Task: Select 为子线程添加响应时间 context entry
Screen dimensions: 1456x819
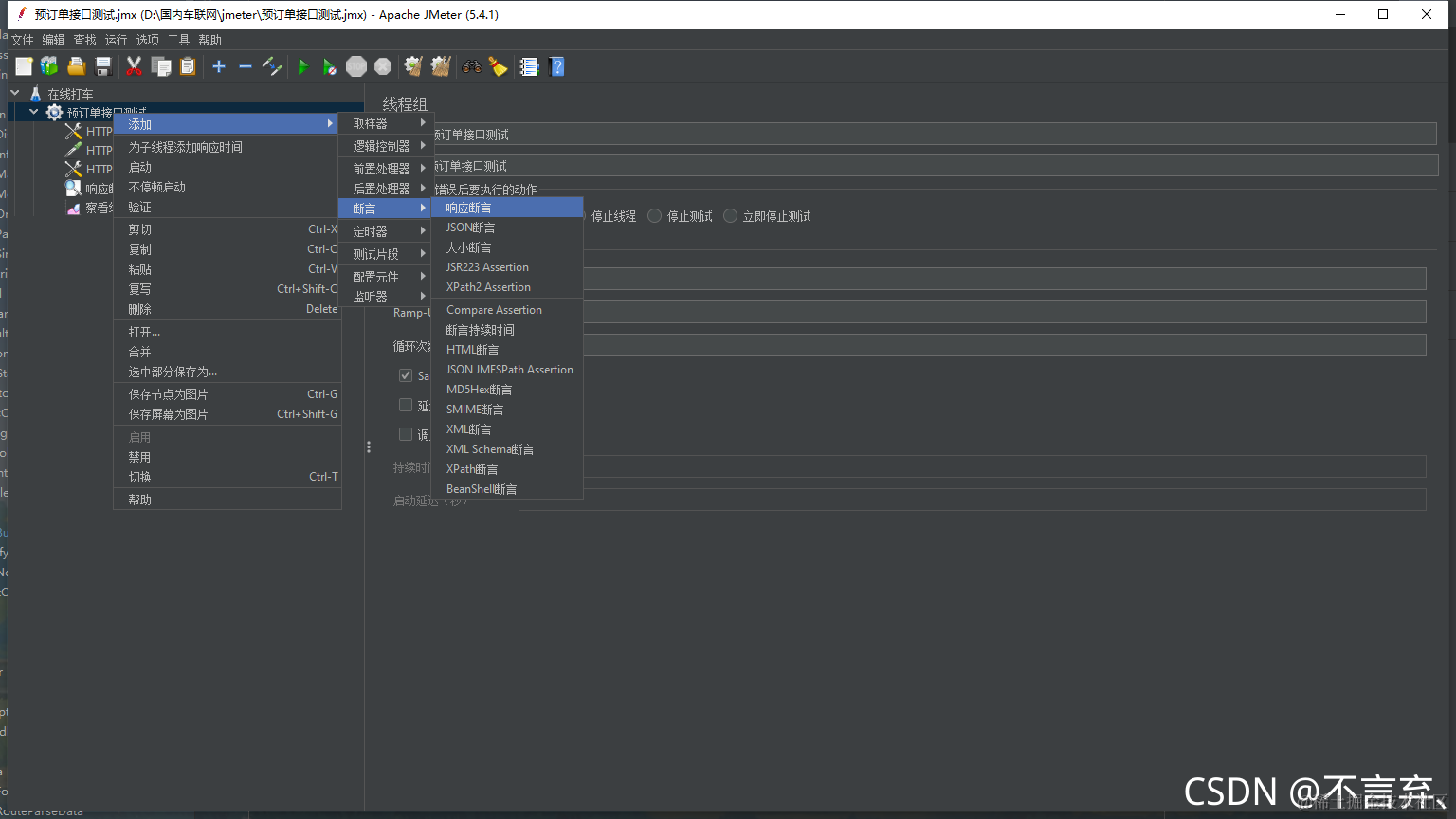Action: pyautogui.click(x=227, y=147)
